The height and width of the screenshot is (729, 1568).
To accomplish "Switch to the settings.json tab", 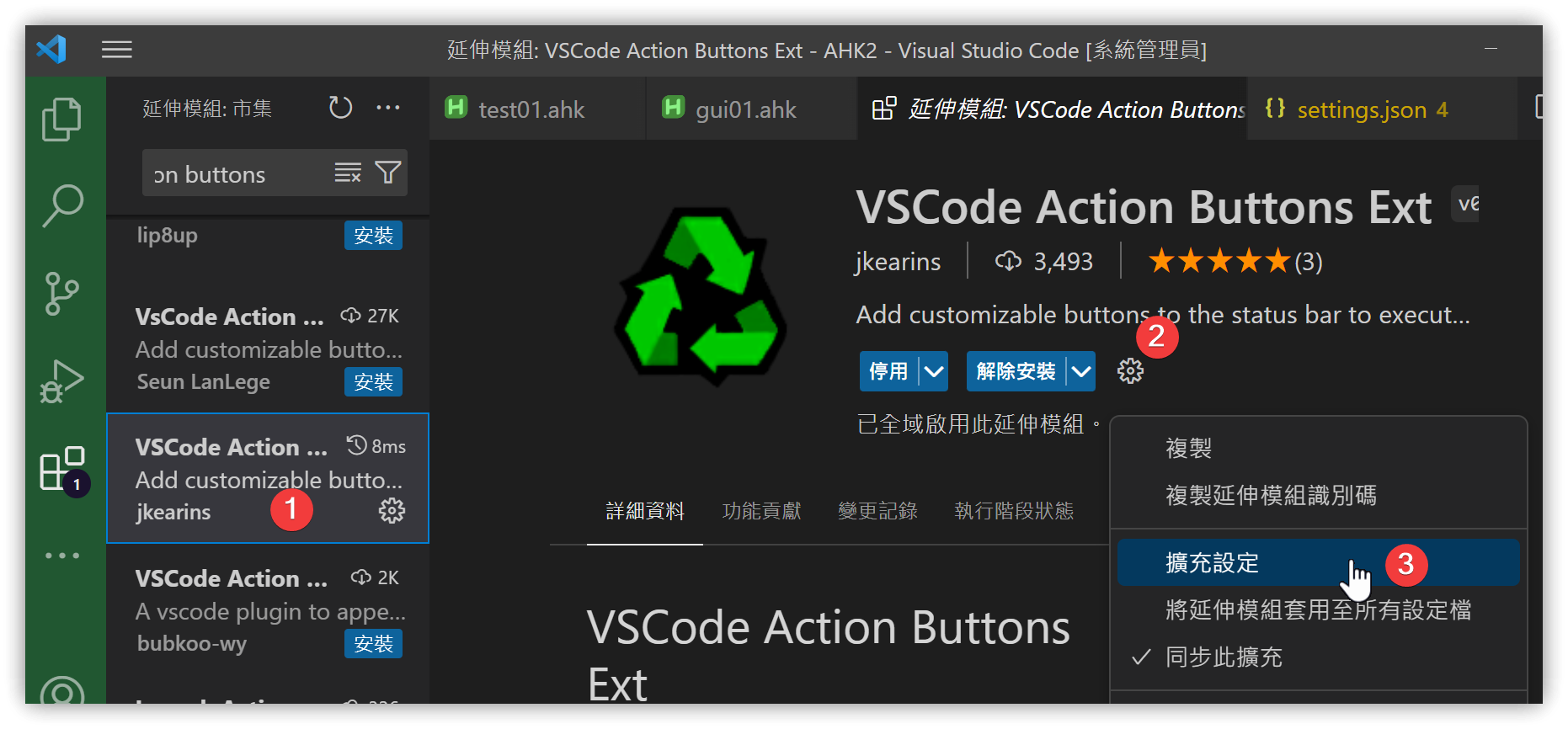I will click(x=1381, y=109).
